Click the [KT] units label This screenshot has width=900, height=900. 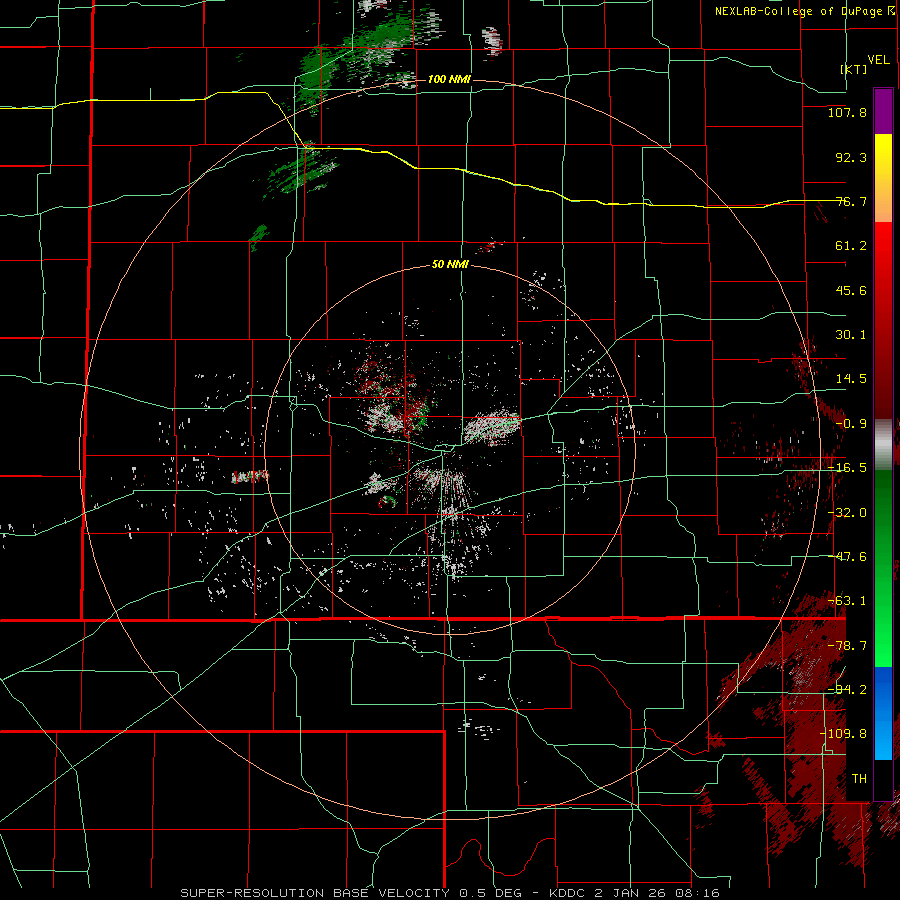[854, 69]
